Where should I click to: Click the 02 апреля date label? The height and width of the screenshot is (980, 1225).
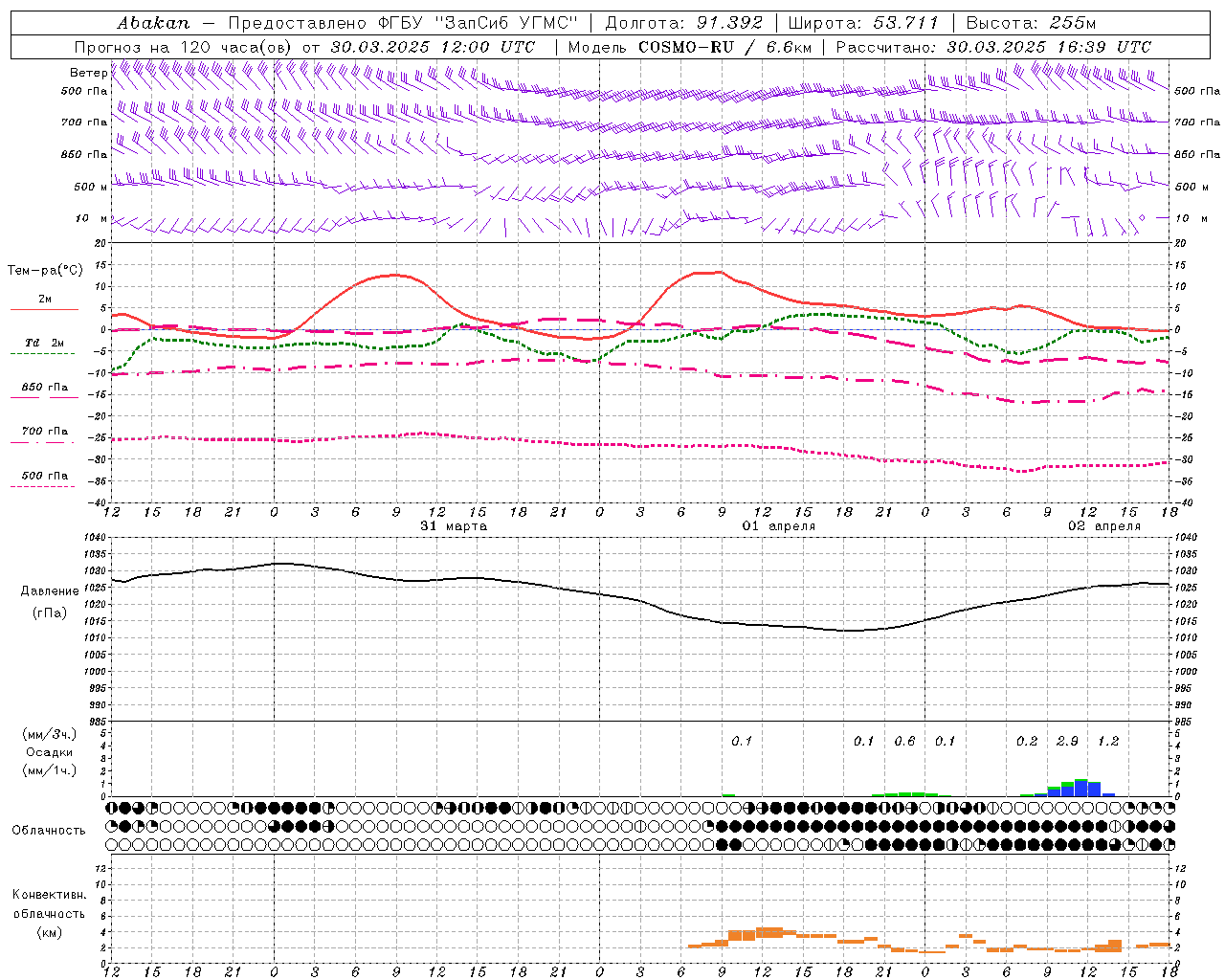click(1104, 526)
